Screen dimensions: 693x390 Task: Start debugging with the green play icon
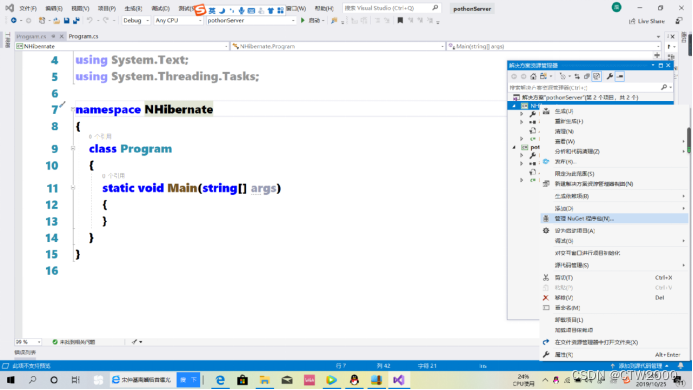pyautogui.click(x=303, y=20)
